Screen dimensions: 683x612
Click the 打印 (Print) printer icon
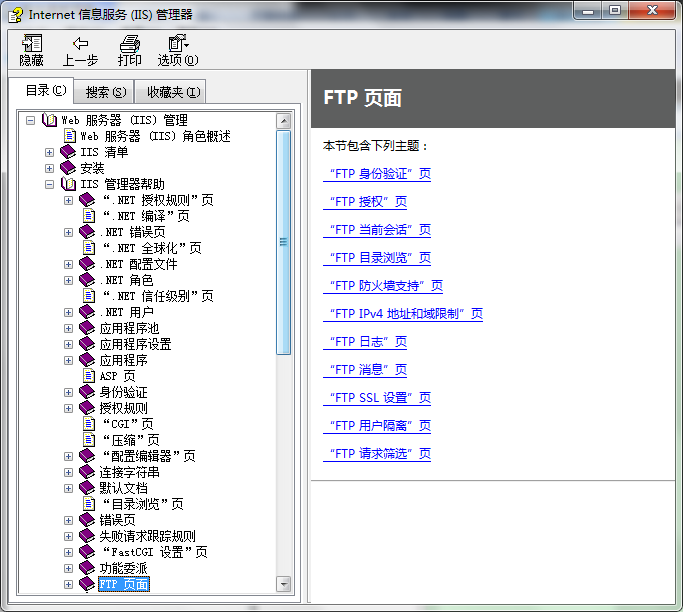pyautogui.click(x=129, y=43)
